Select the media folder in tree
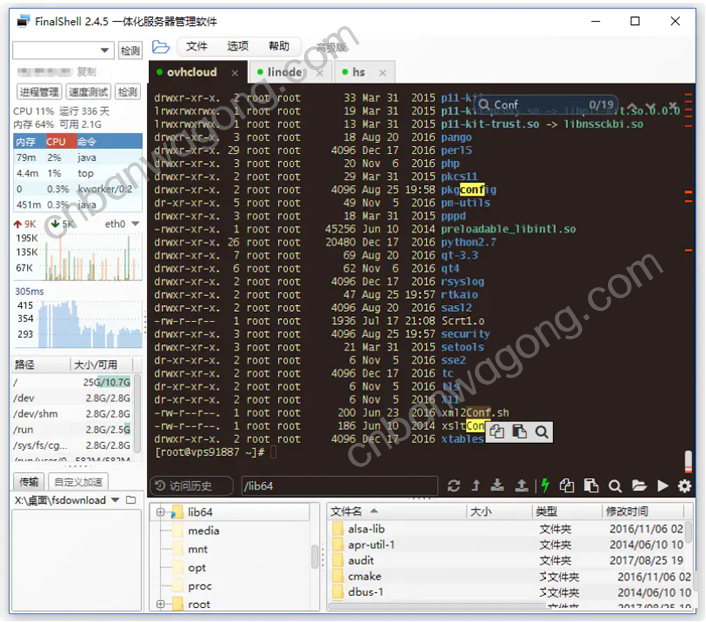 tap(204, 531)
